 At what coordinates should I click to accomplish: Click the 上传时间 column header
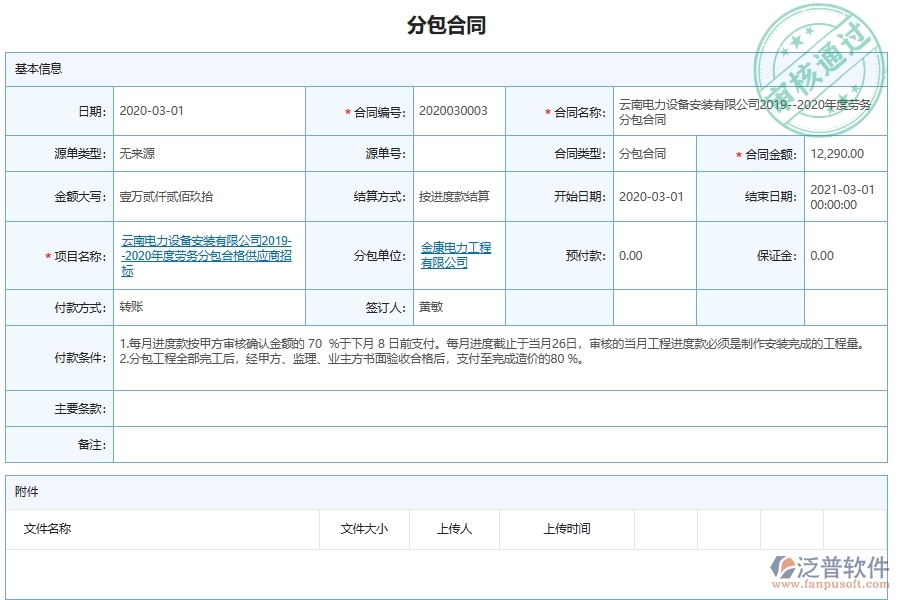tap(567, 529)
